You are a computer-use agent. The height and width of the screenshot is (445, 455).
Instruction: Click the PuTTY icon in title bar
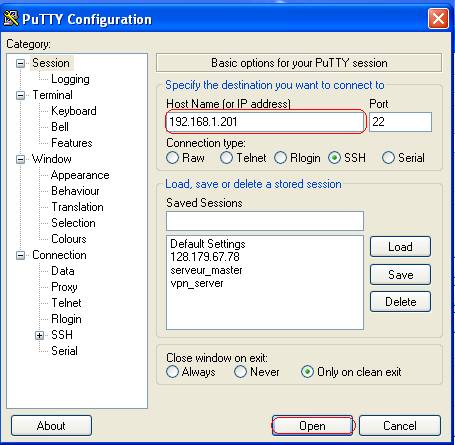[x=11, y=18]
